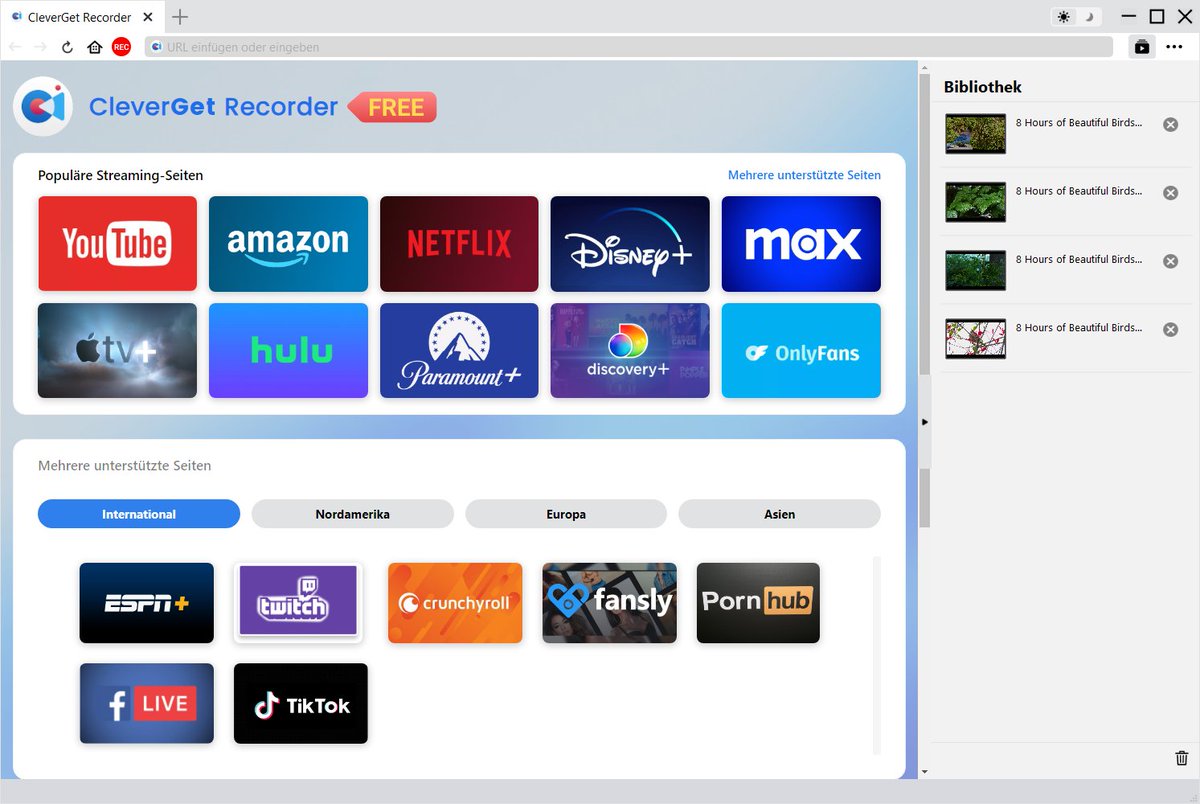
Task: Open the Amazon streaming tile
Action: 288,244
